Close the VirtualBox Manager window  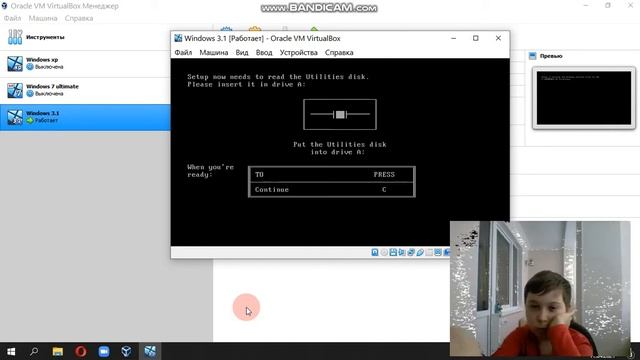tap(630, 5)
